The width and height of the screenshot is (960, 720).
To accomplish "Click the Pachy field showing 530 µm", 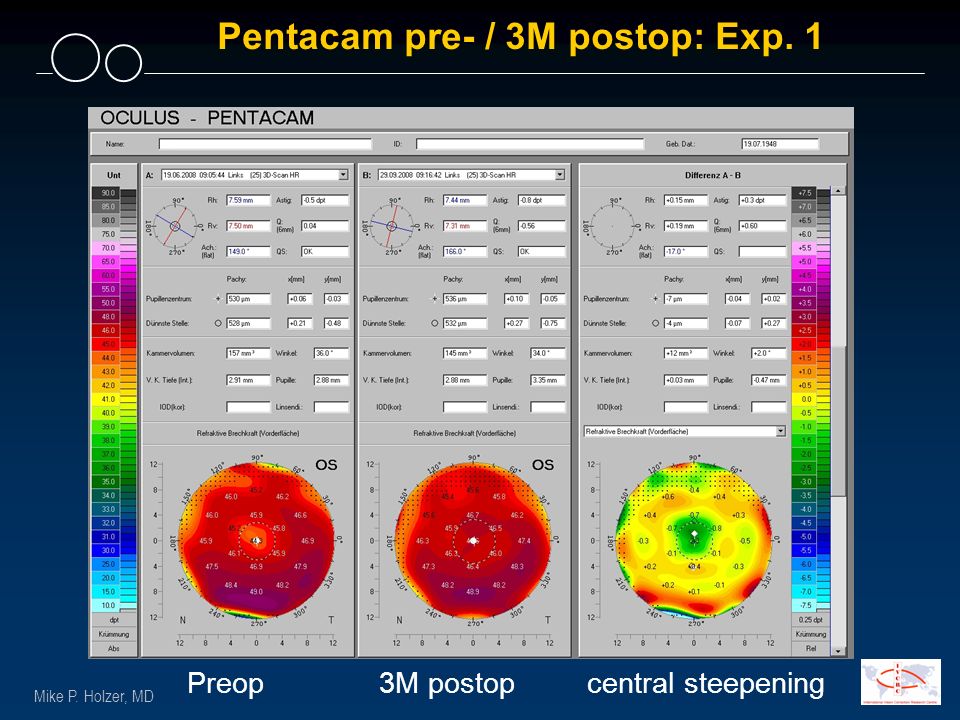I will tap(248, 299).
